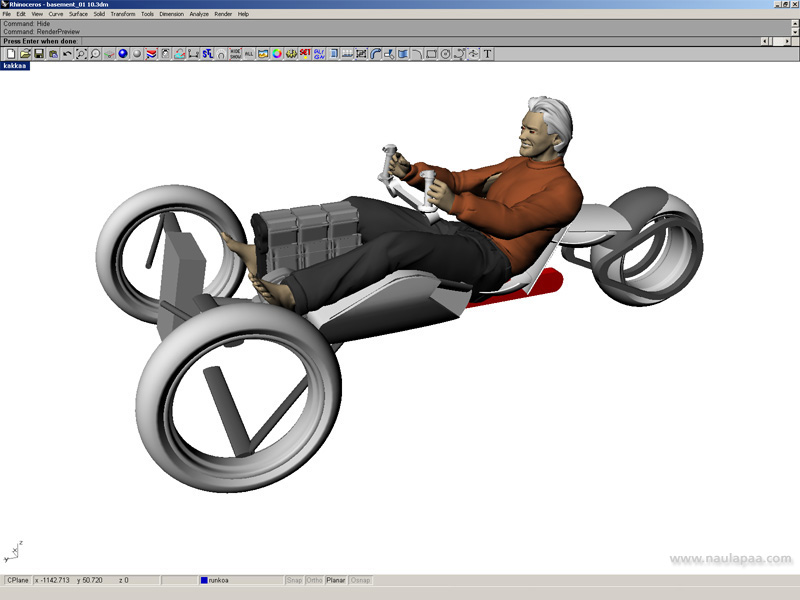Open the CPlane coordinate system pane

18,580
